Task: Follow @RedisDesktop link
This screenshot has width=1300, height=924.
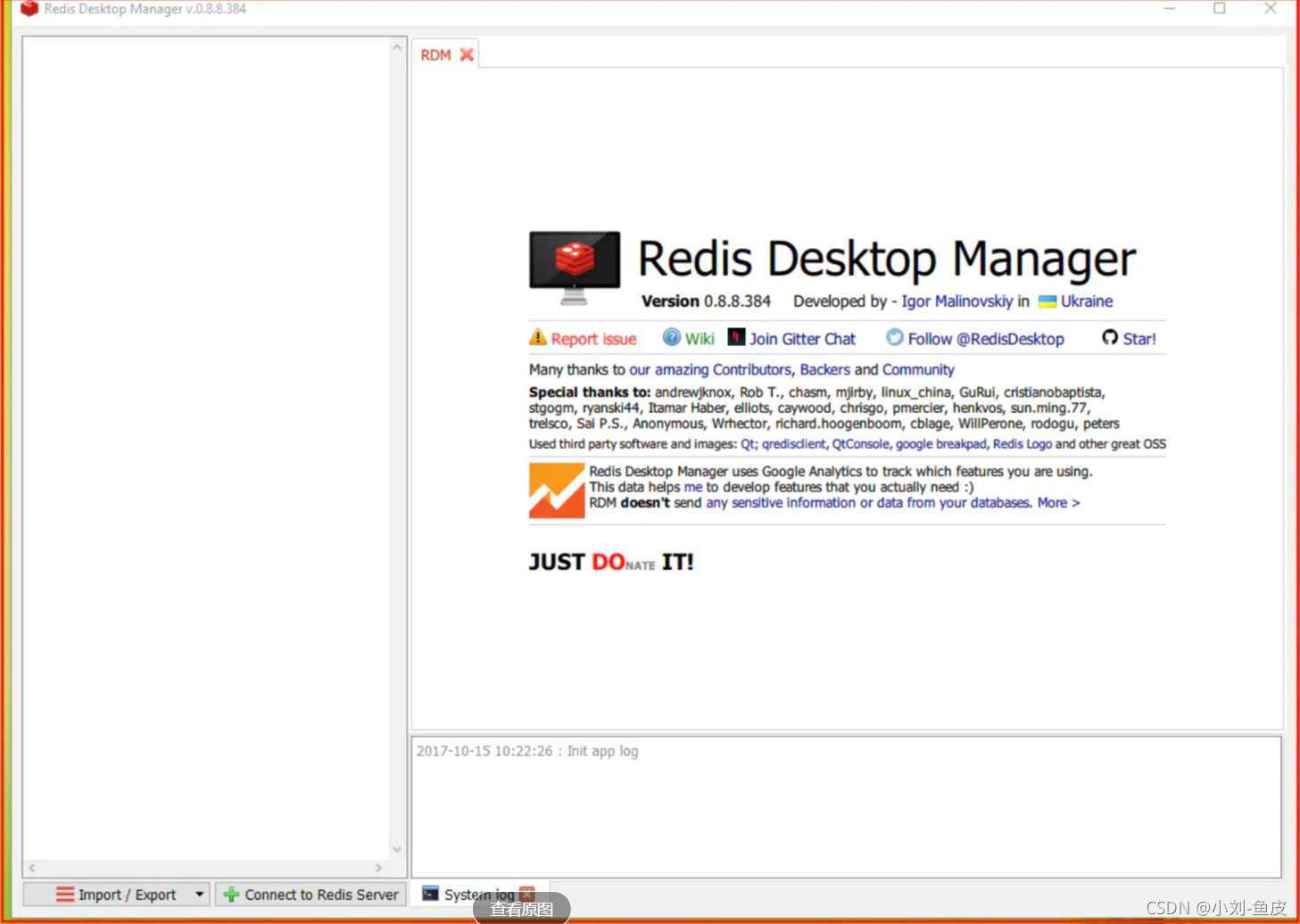Action: pyautogui.click(x=986, y=339)
